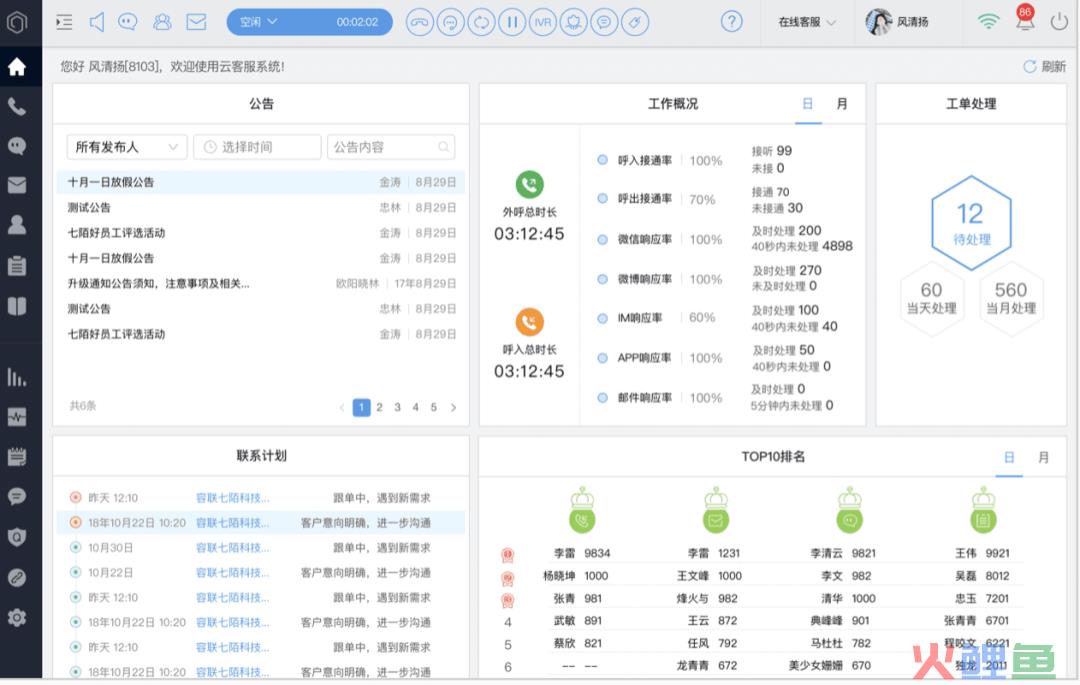Click the 公告内容 search field
Image resolution: width=1080 pixels, height=685 pixels.
point(391,147)
